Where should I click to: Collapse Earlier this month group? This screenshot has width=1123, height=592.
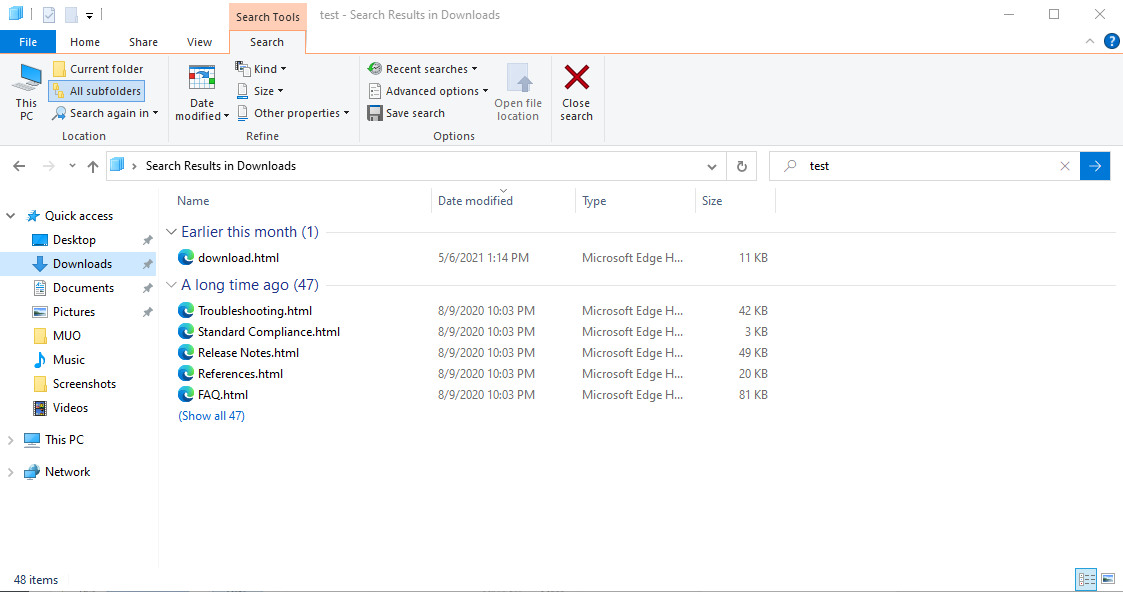(171, 232)
